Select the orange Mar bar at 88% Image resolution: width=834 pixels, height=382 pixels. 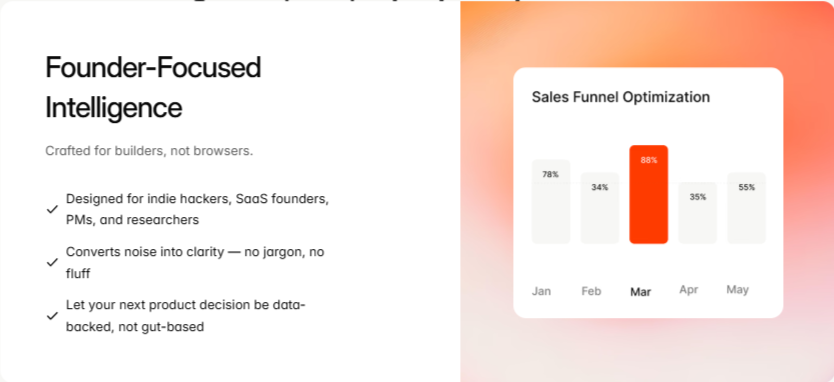point(648,194)
